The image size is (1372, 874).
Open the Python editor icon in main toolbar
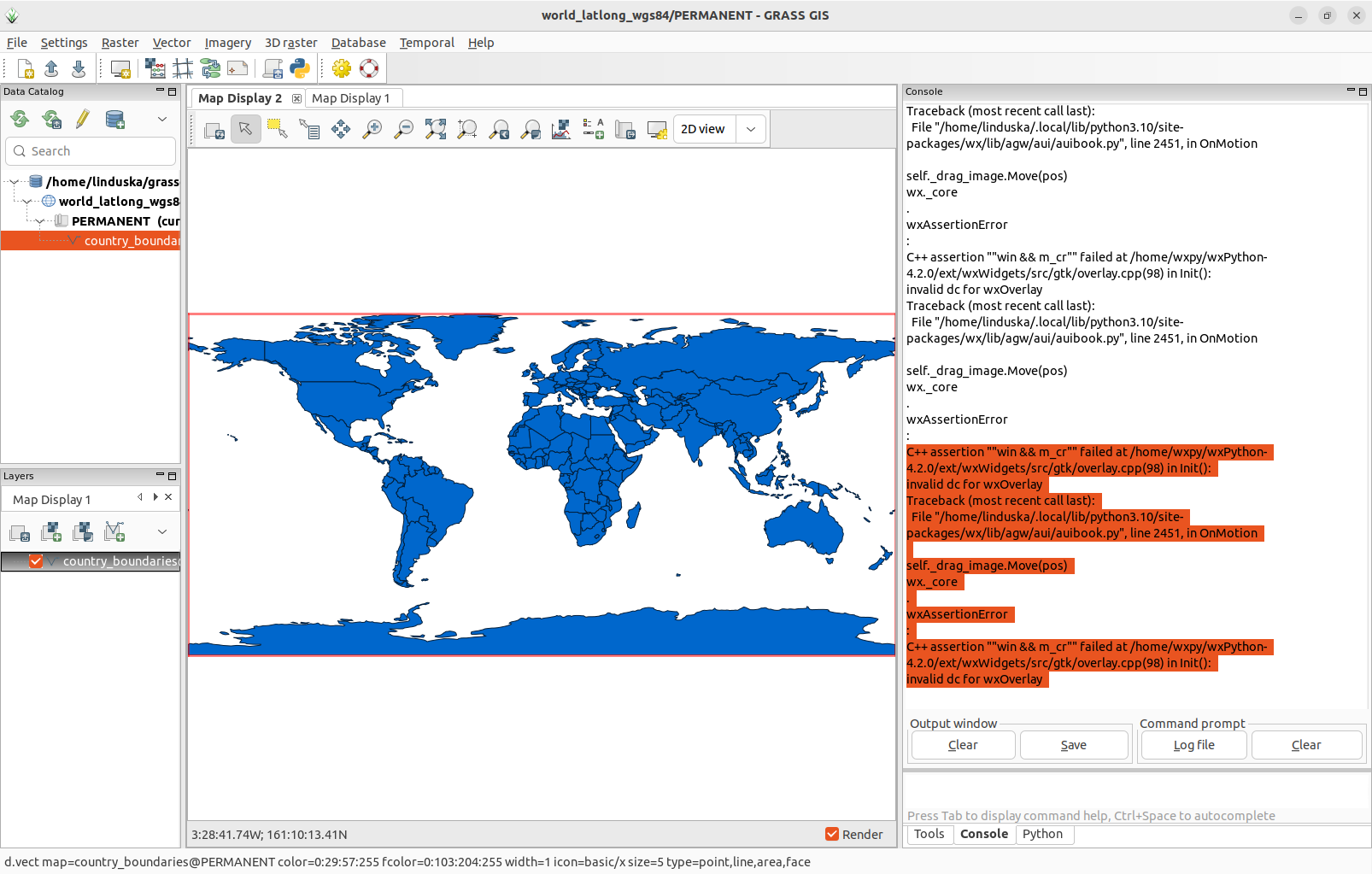click(300, 68)
